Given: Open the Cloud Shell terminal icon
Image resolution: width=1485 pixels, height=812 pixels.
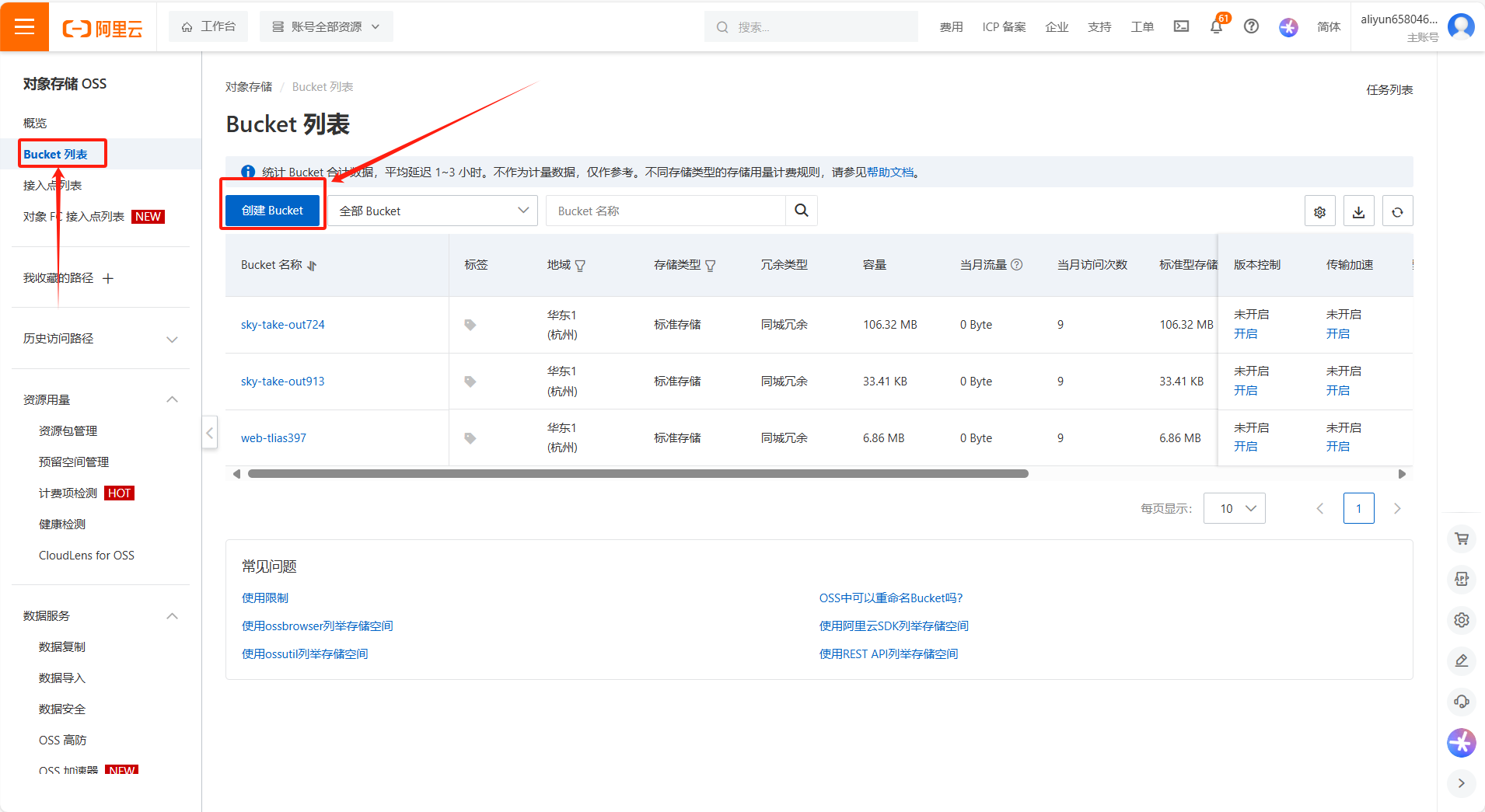Looking at the screenshot, I should [1181, 26].
